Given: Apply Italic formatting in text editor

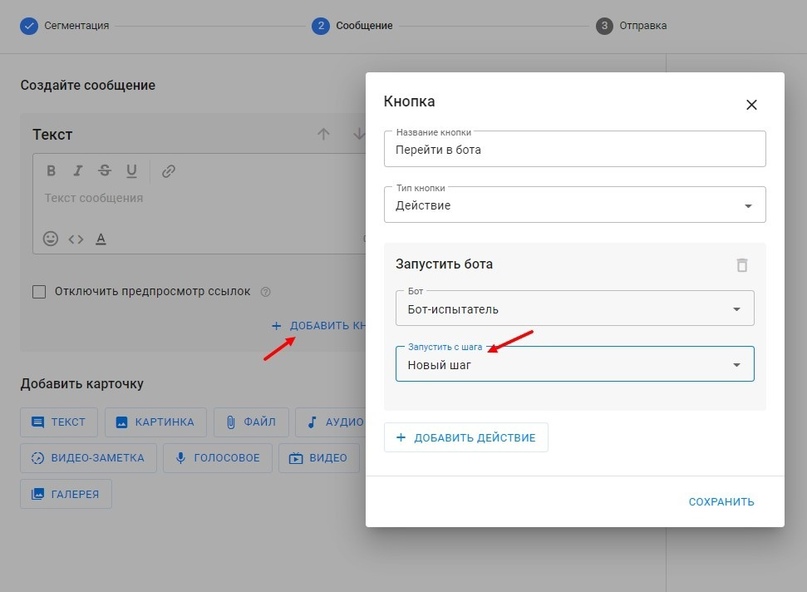Looking at the screenshot, I should pos(77,171).
